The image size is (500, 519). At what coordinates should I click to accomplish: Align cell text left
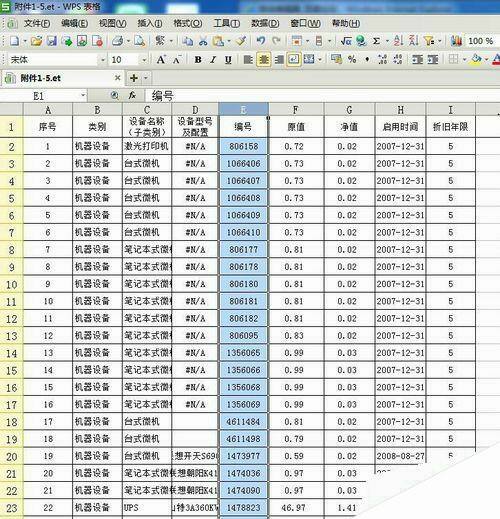tap(248, 60)
